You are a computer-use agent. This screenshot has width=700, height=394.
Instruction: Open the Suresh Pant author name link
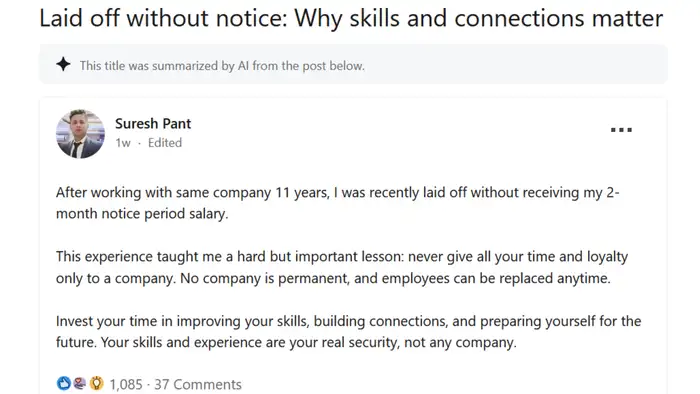tap(153, 124)
